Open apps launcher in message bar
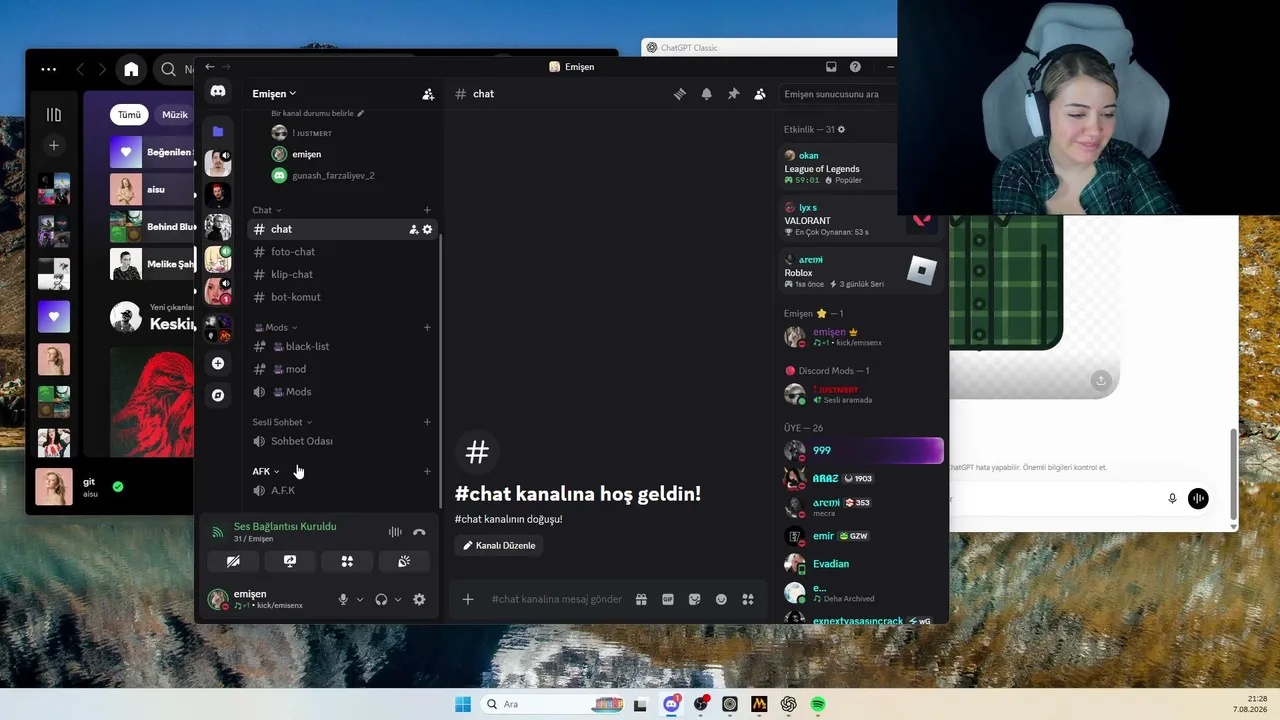 point(748,599)
